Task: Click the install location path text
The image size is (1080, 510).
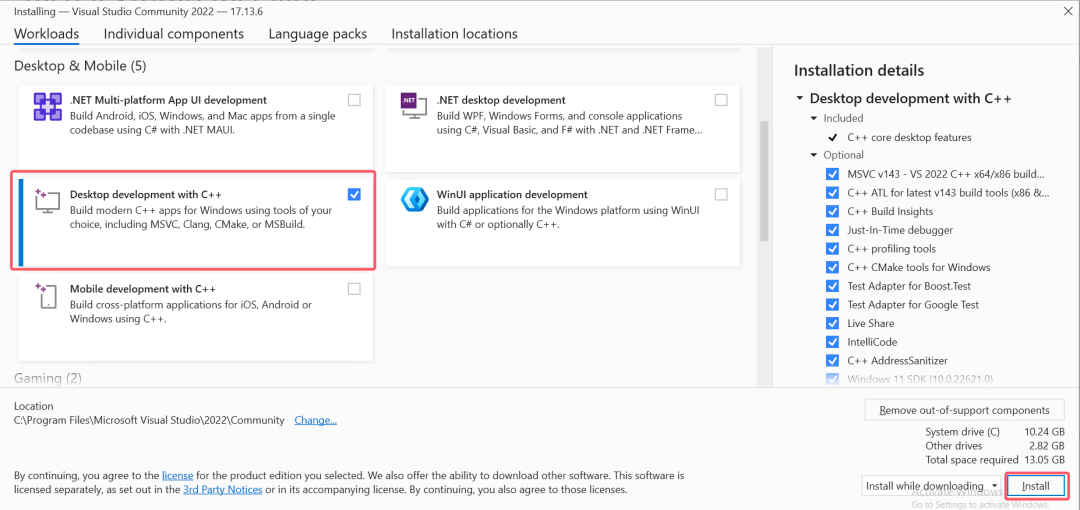Action: [149, 420]
